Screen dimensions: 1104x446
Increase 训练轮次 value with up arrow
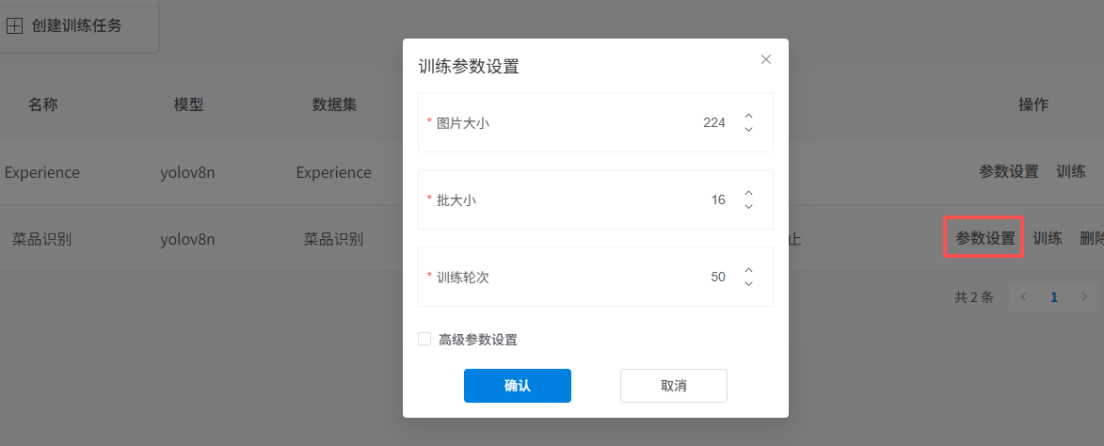click(748, 270)
